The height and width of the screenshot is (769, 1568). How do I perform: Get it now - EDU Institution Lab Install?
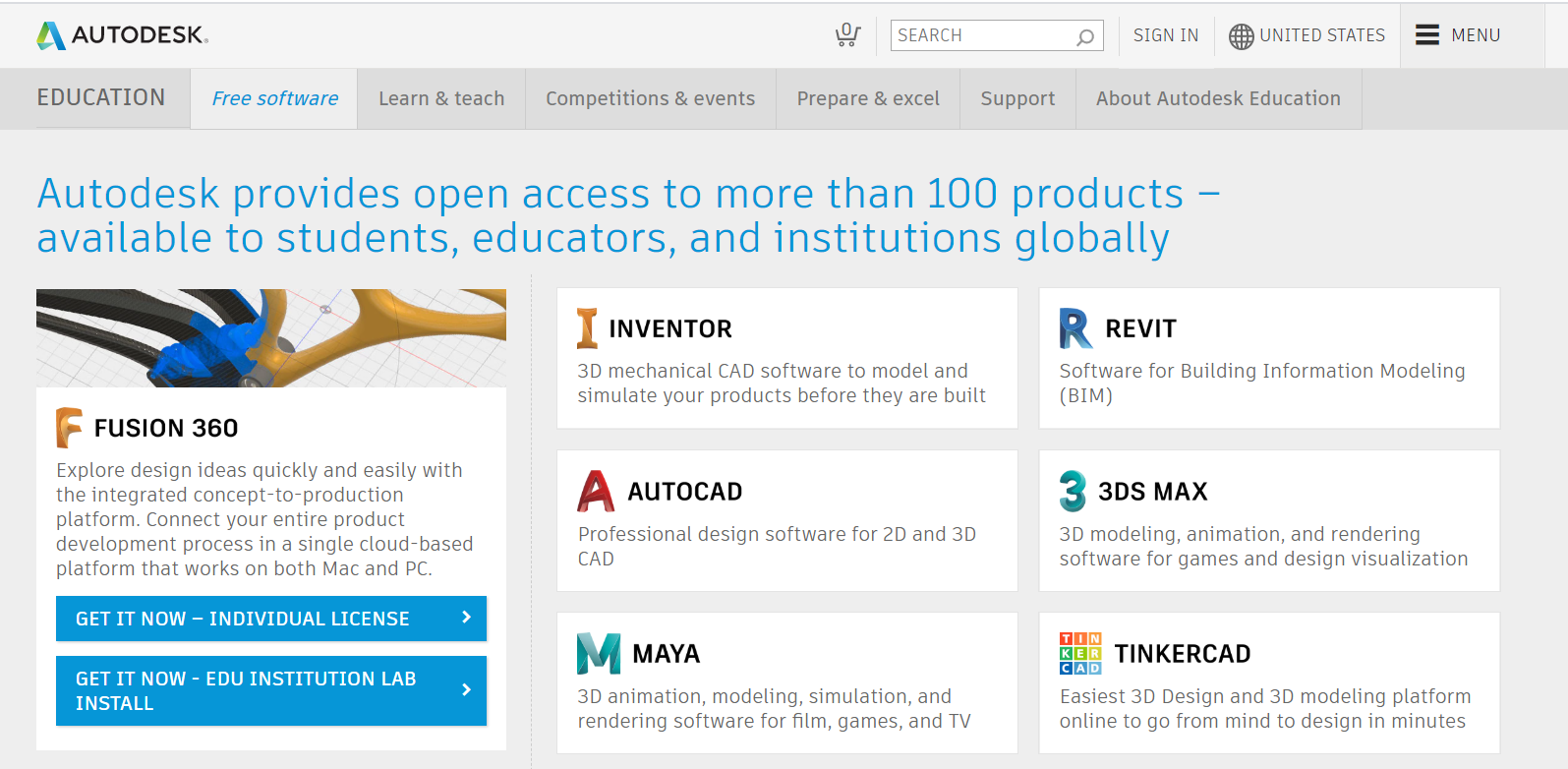pos(271,690)
